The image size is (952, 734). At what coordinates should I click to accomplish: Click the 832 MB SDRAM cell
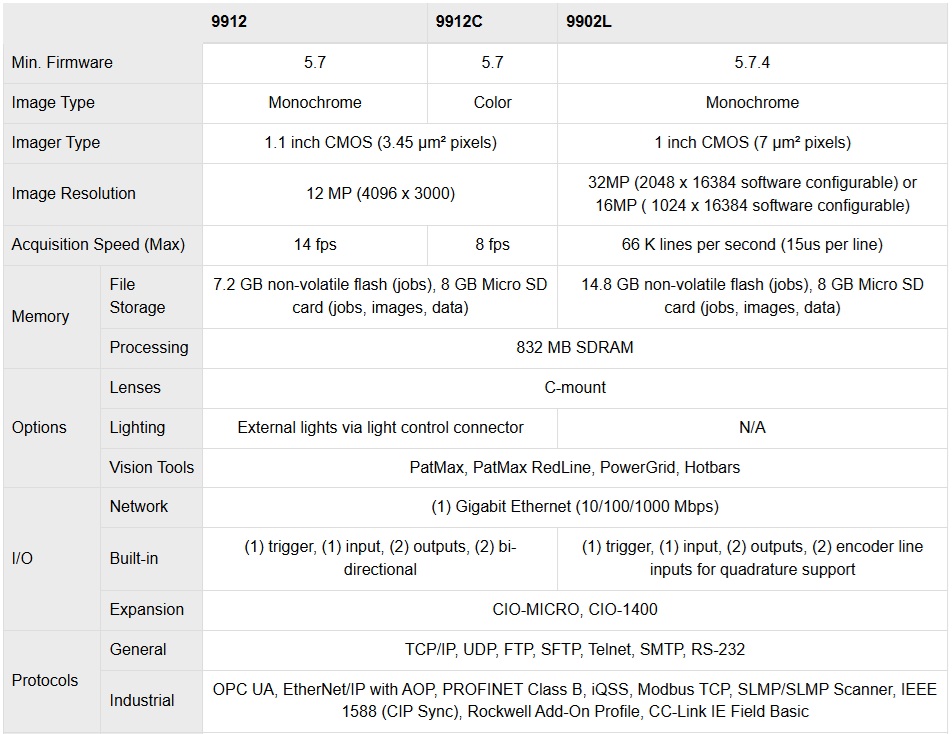pyautogui.click(x=575, y=347)
